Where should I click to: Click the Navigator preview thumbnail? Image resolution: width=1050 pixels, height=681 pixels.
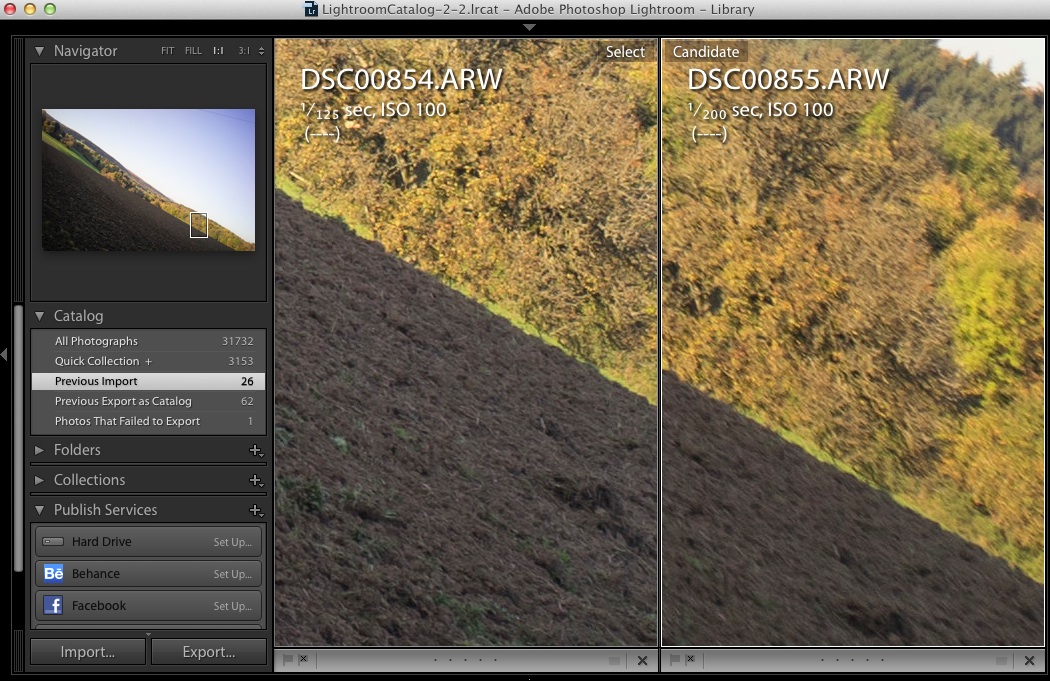pyautogui.click(x=148, y=180)
